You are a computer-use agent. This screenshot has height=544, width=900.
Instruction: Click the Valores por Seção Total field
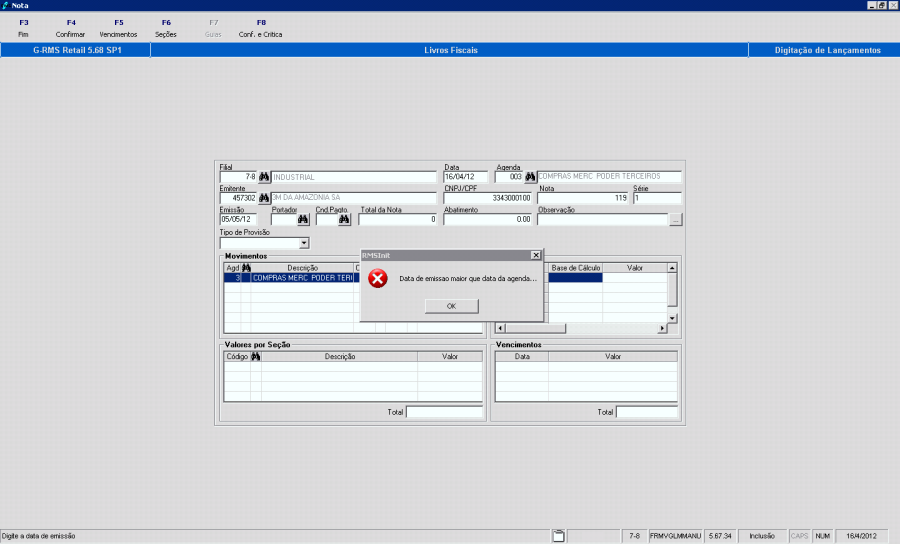click(445, 412)
